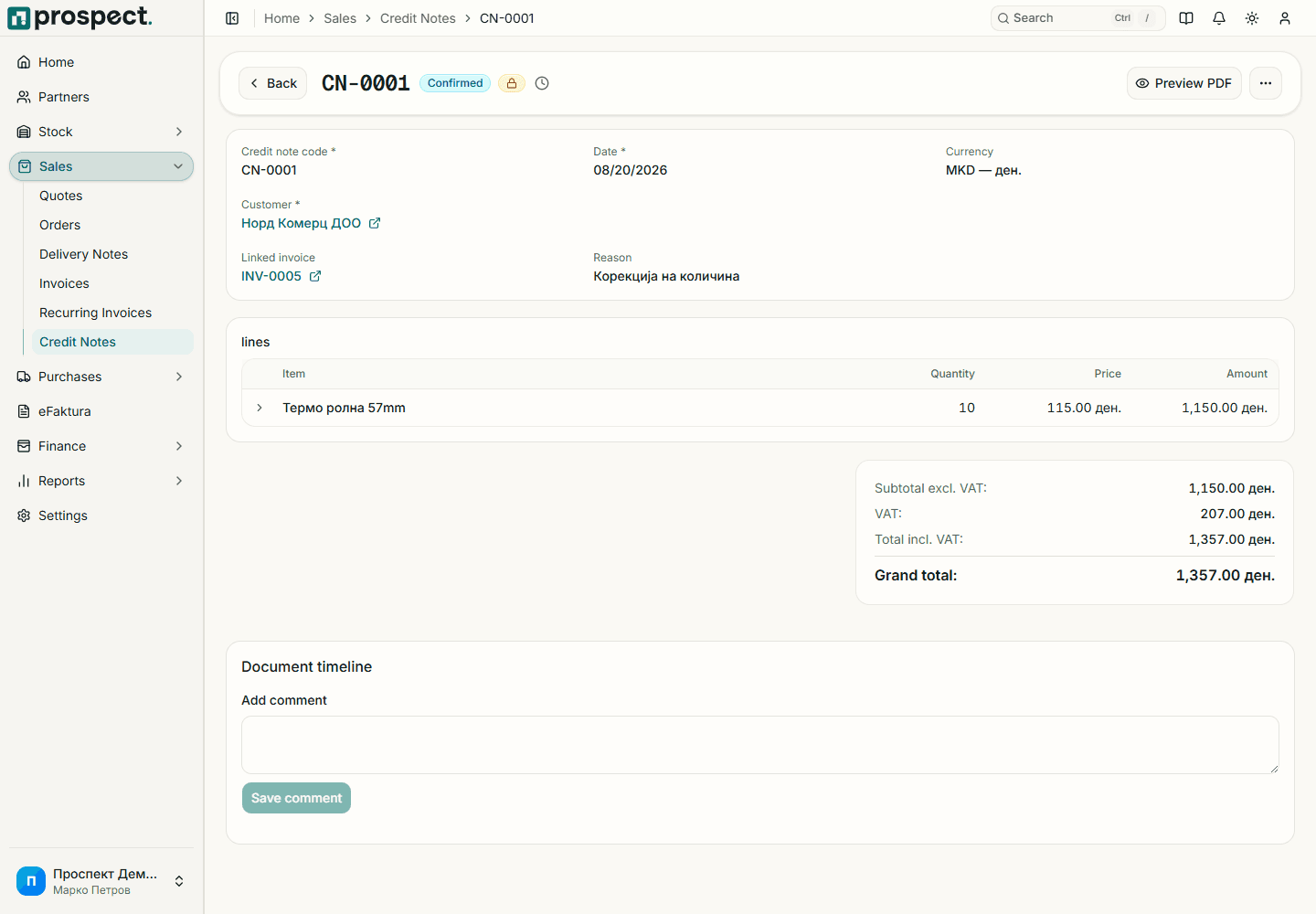Screen dimensions: 1316x914
Task: Open INV-0005 external link icon
Action: pyautogui.click(x=315, y=276)
